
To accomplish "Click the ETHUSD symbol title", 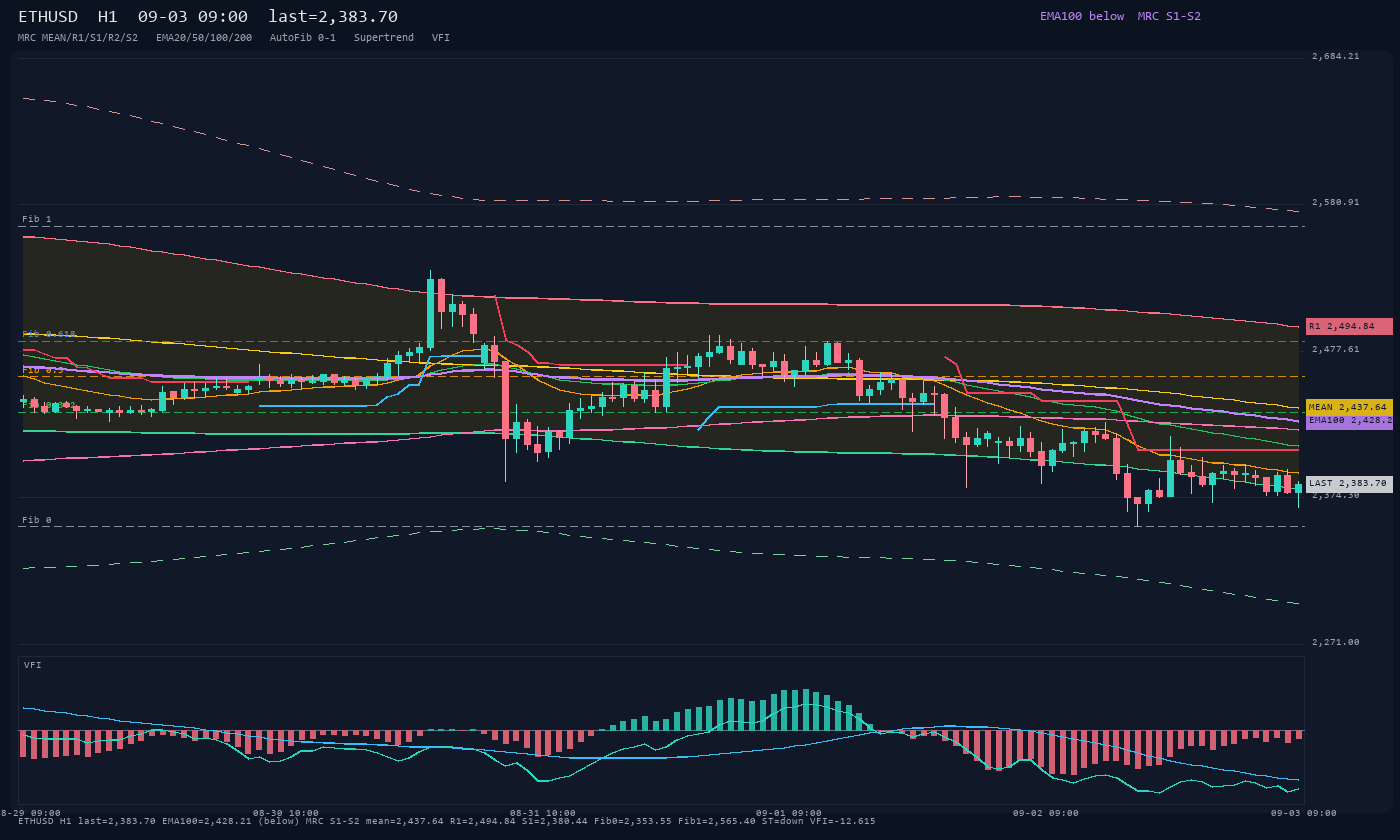I will coord(48,16).
